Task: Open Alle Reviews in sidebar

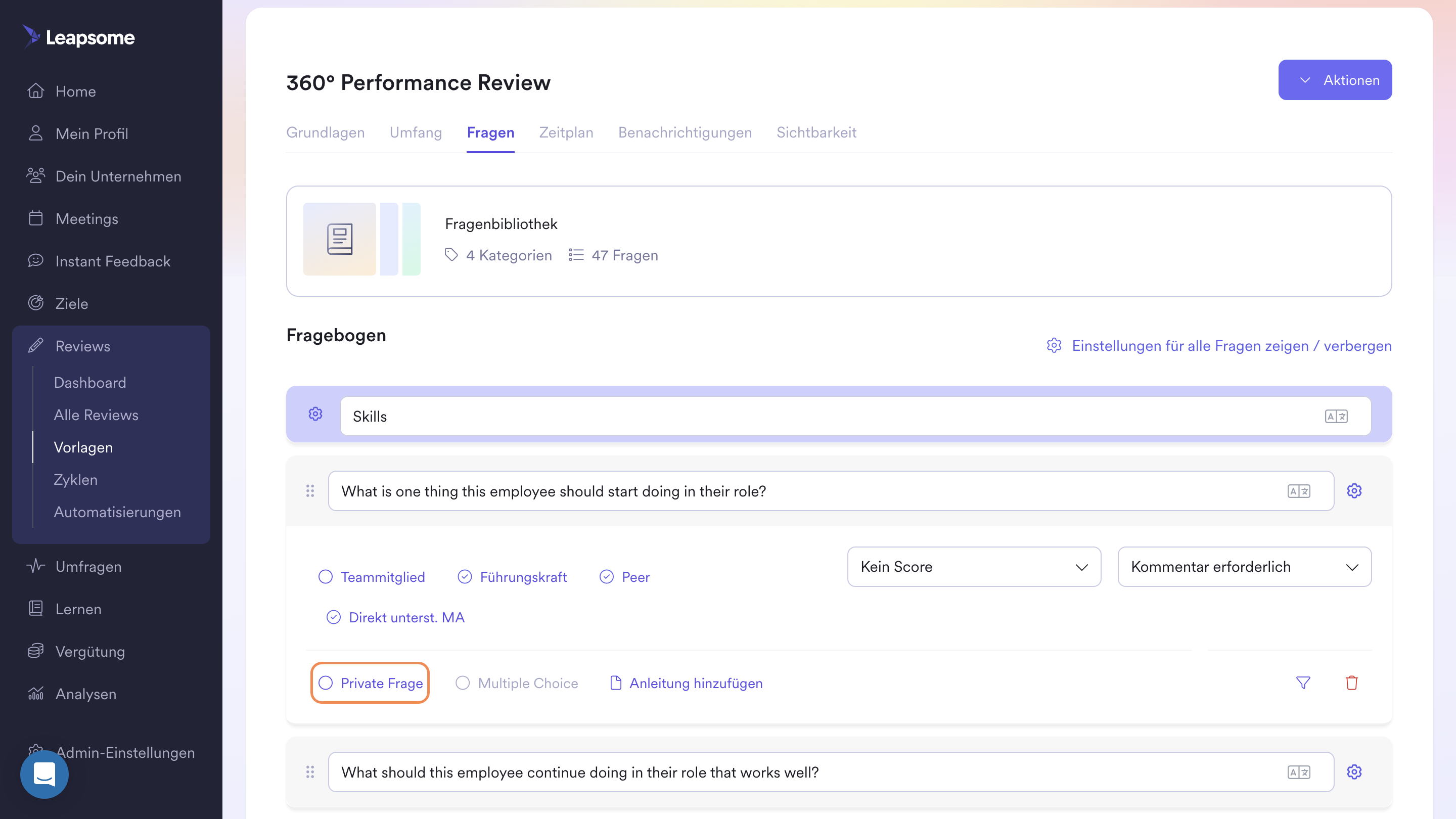Action: pyautogui.click(x=96, y=415)
